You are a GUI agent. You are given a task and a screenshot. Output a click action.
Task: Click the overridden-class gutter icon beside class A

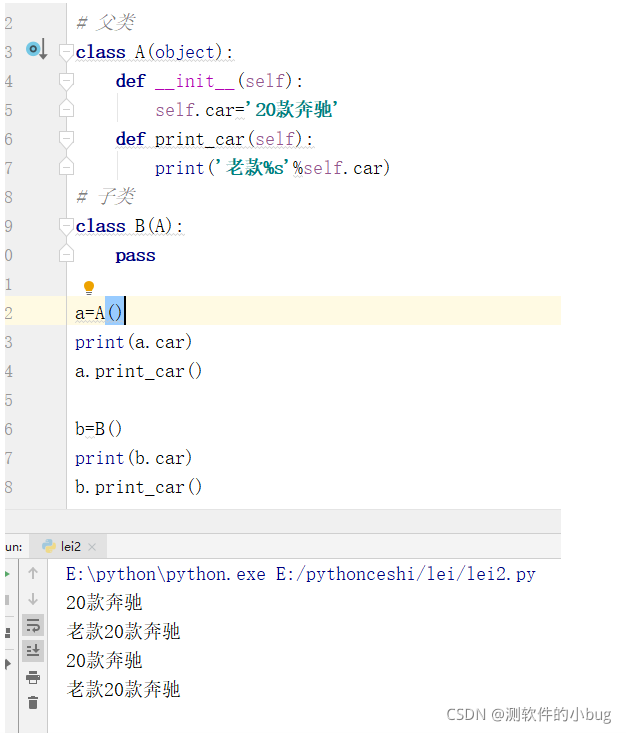[x=36, y=49]
